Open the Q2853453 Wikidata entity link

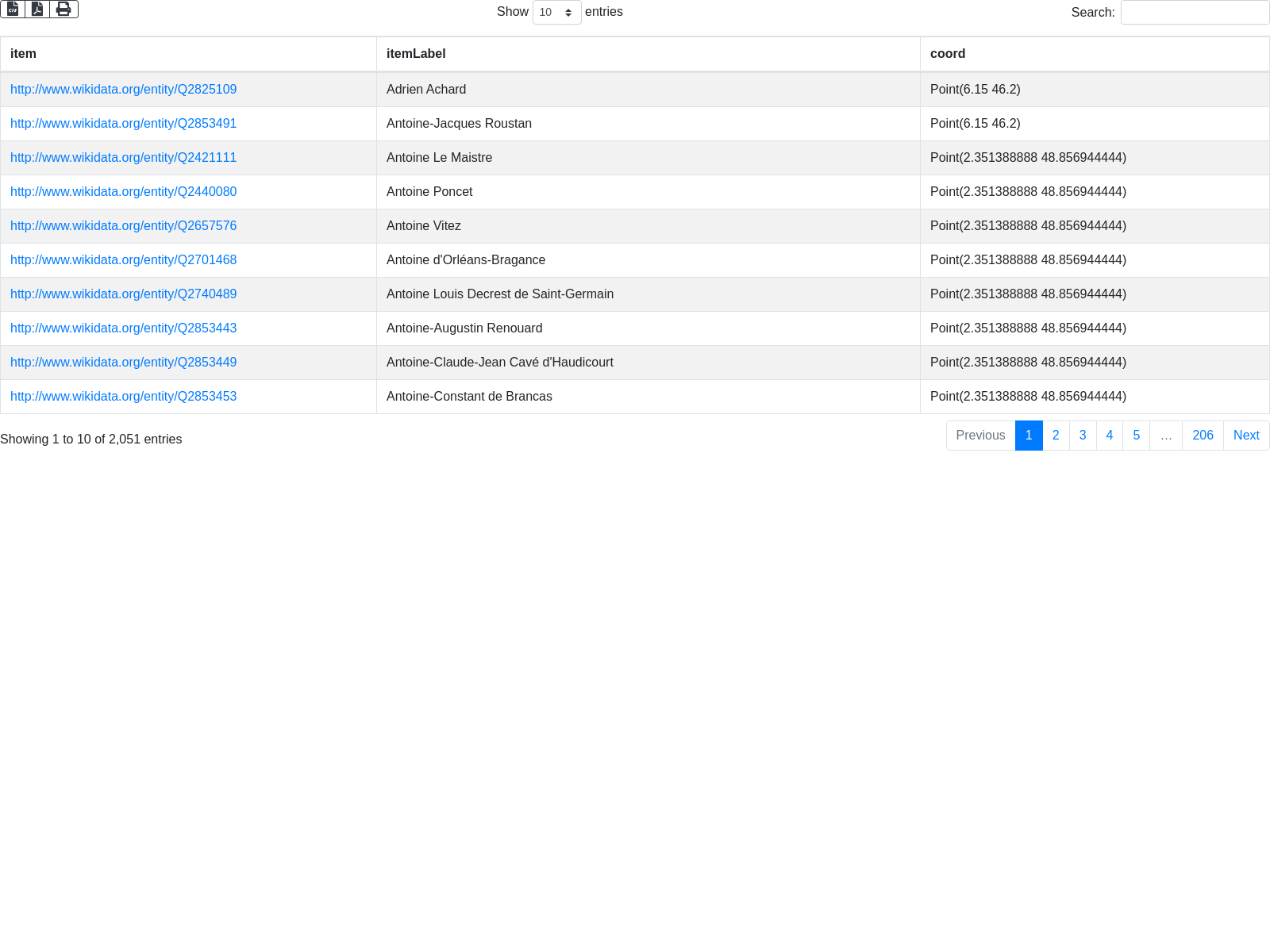click(x=123, y=397)
